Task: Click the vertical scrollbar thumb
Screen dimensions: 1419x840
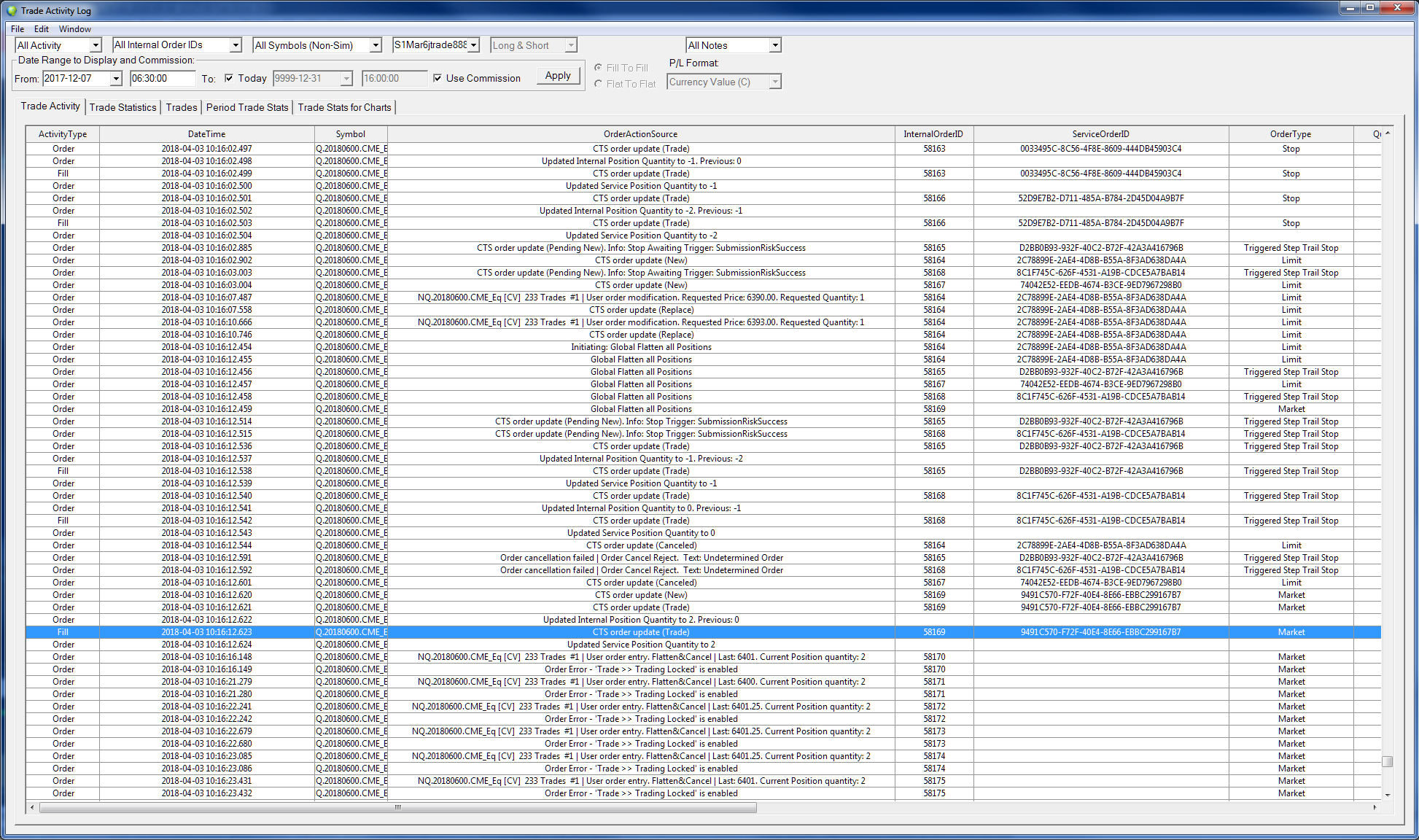Action: click(1388, 761)
